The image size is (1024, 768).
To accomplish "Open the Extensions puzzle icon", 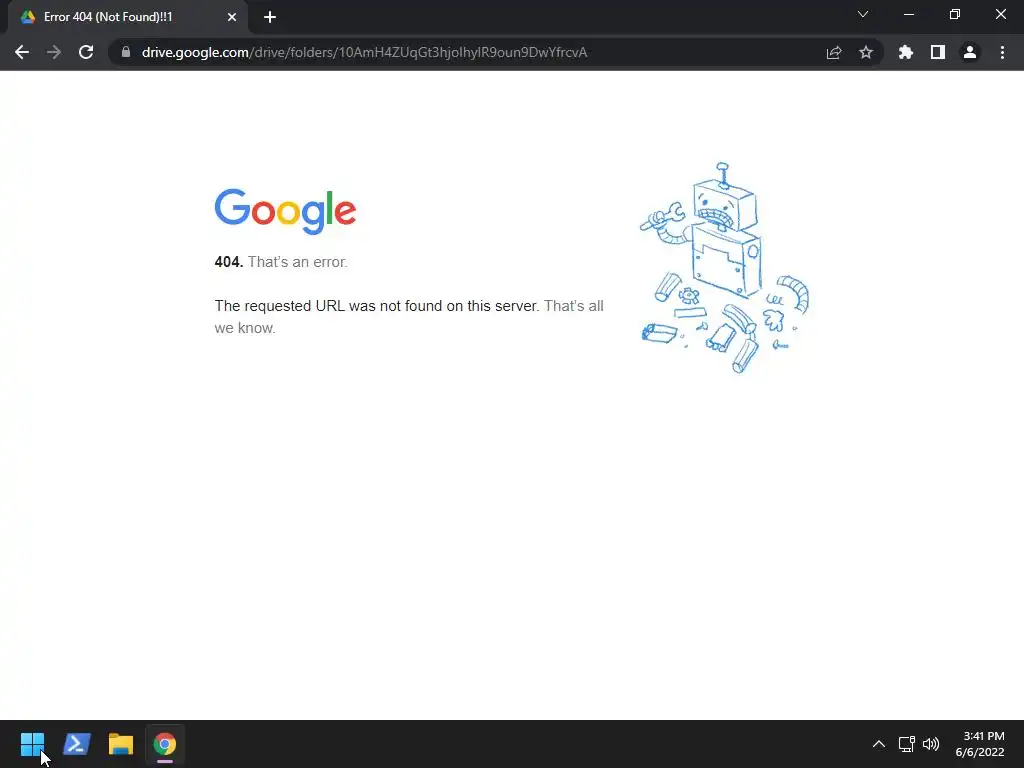I will [906, 52].
